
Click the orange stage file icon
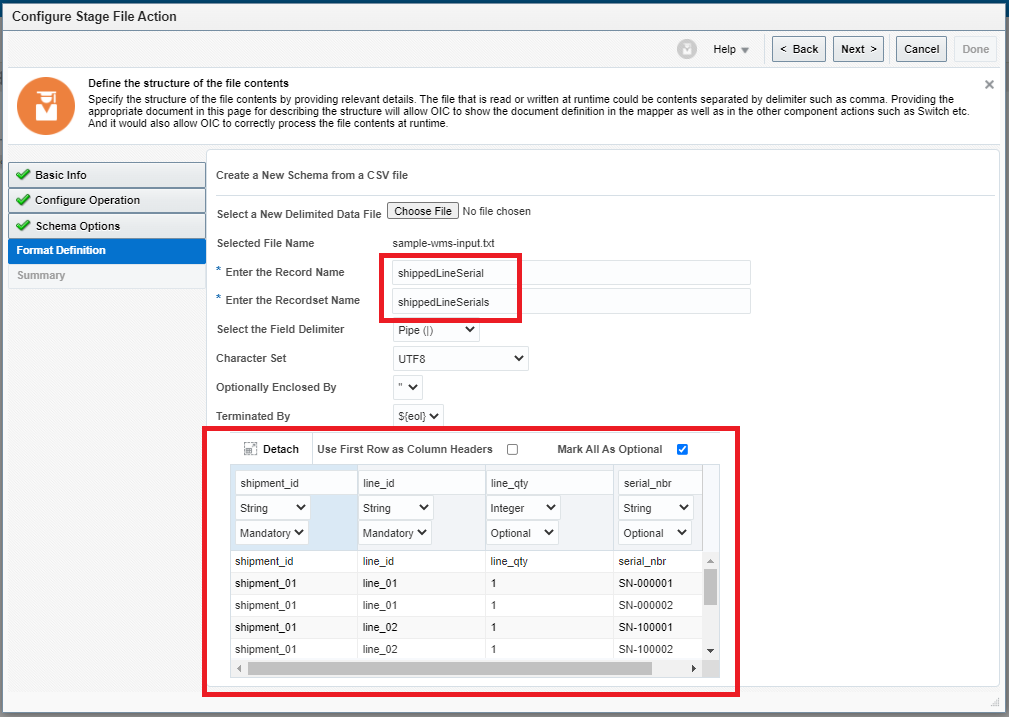click(46, 105)
